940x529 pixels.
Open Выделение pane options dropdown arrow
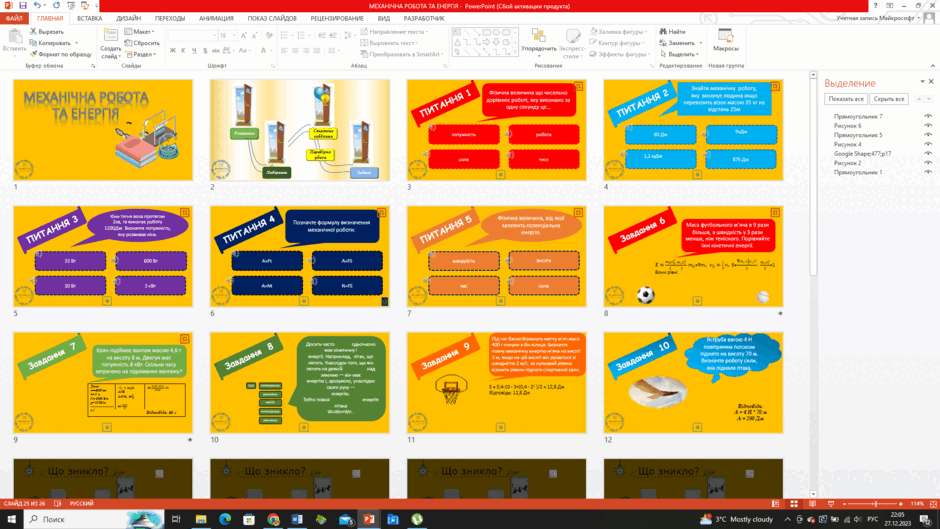click(x=922, y=82)
